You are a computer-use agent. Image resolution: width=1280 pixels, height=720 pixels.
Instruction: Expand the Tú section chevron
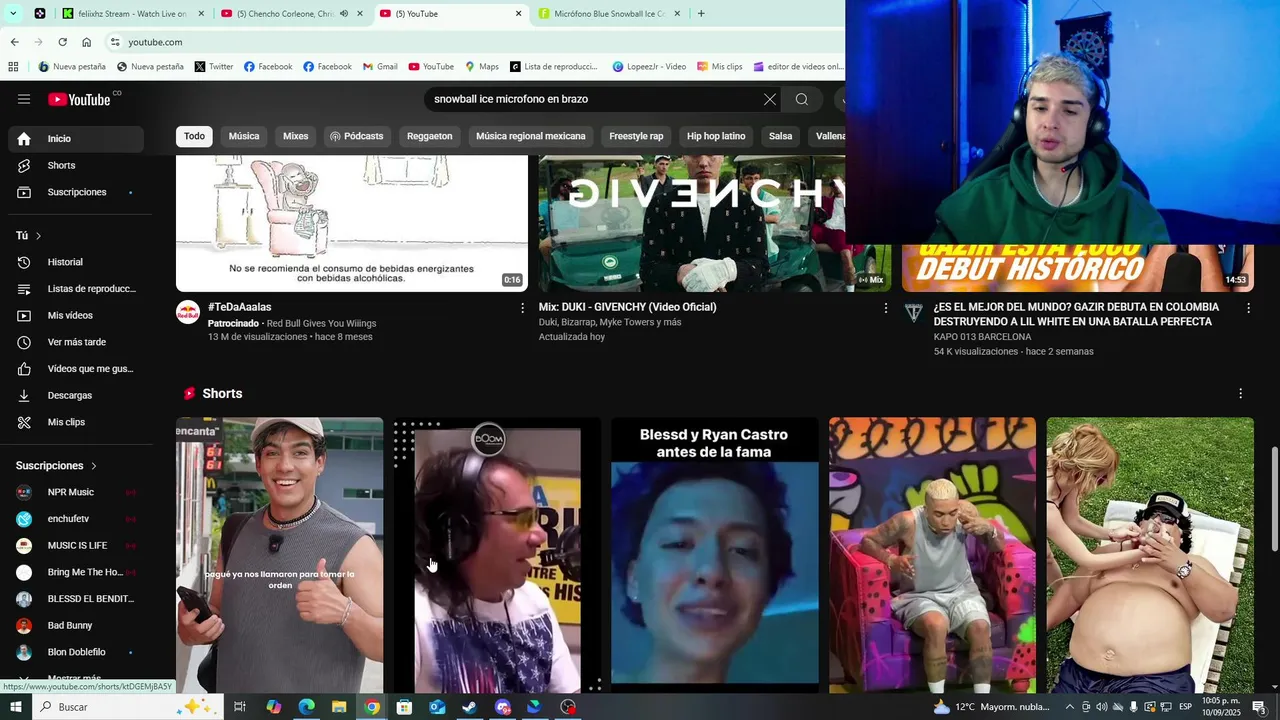pos(38,236)
